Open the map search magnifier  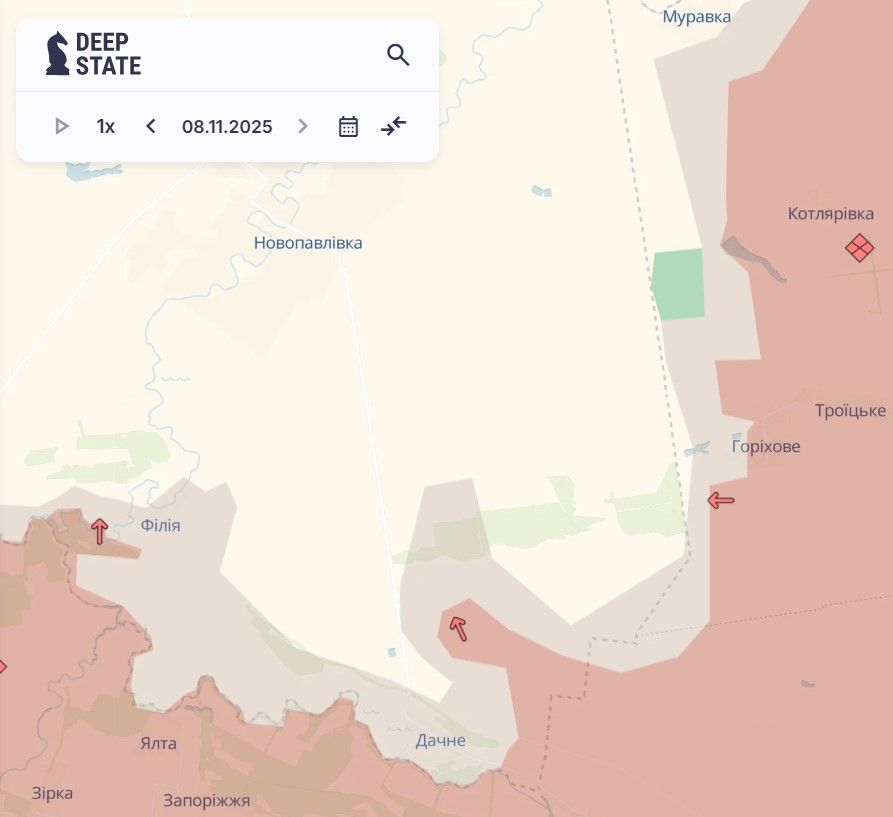tap(398, 55)
